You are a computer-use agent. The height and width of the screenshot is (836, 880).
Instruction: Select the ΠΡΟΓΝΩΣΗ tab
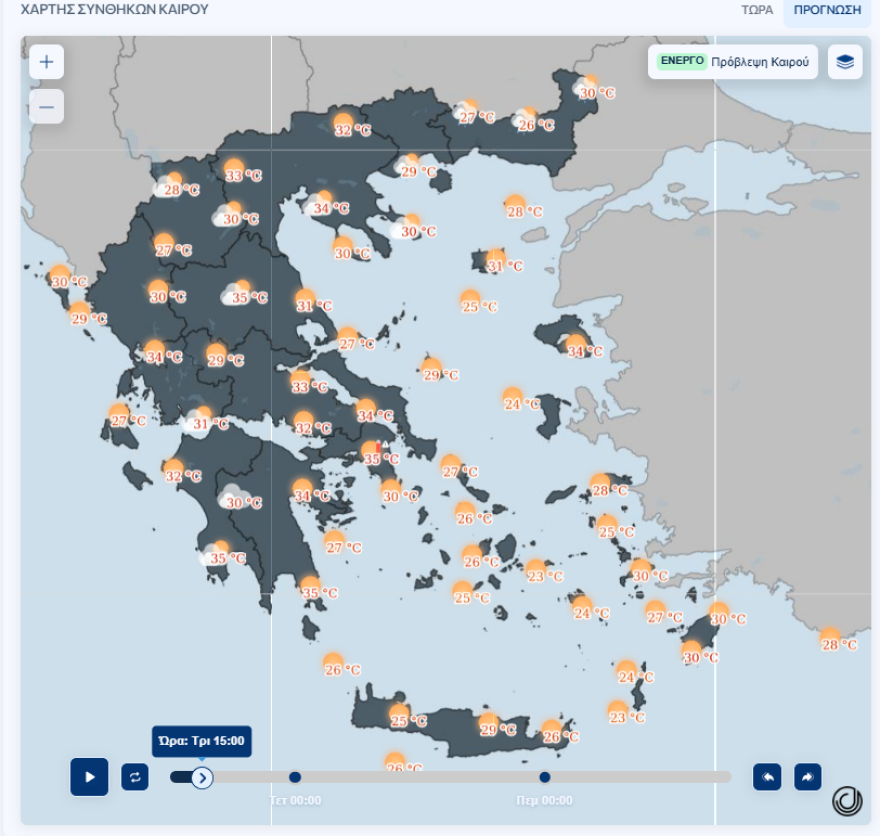[x=827, y=10]
